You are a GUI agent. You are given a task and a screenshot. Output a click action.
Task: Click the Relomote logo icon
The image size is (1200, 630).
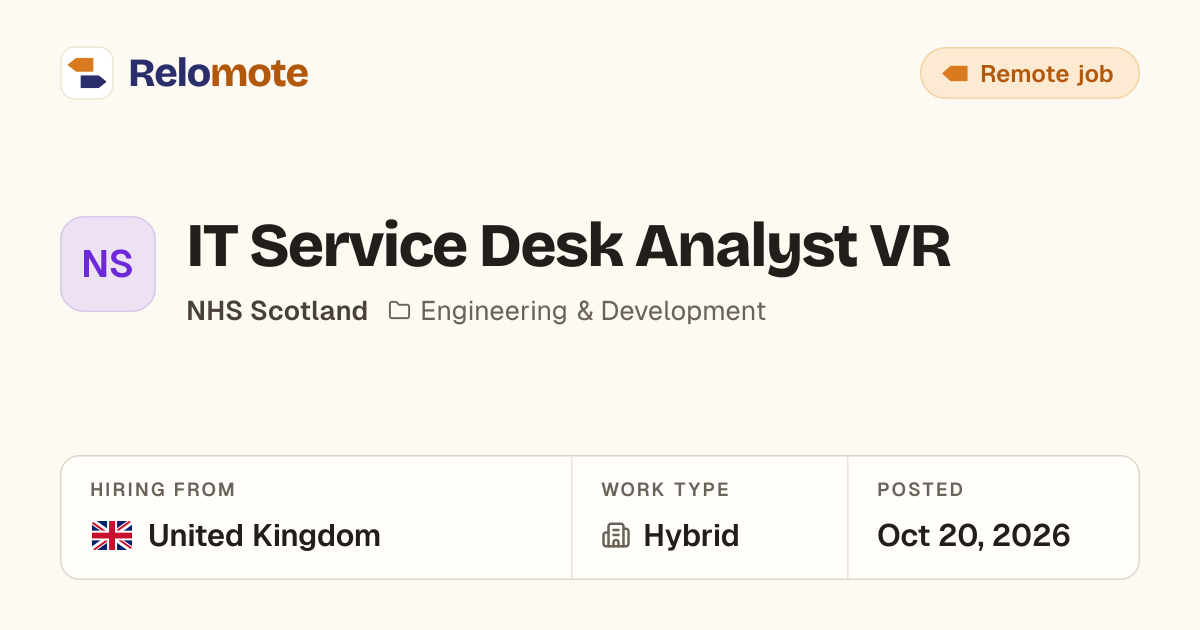[x=87, y=73]
